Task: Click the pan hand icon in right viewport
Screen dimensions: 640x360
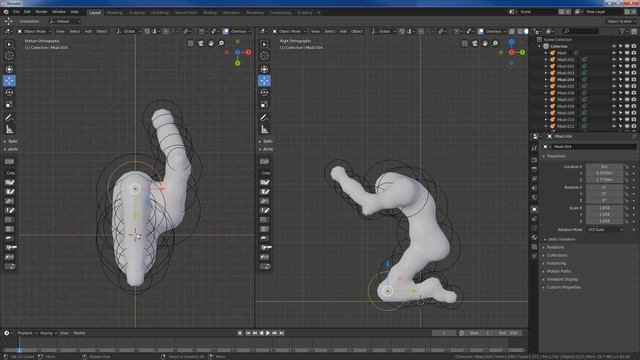Action: click(485, 43)
